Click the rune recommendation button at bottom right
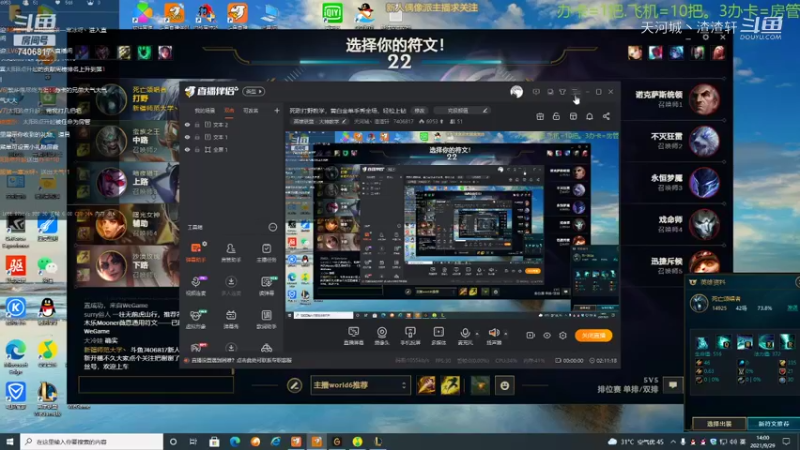 coord(773,423)
